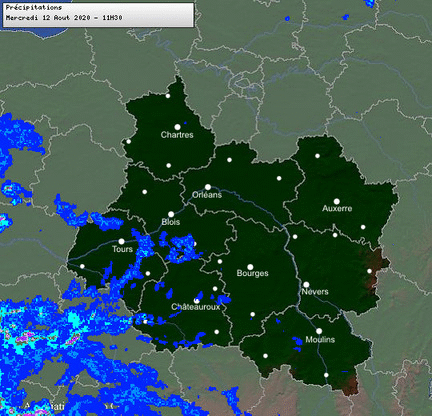Click the Moulins city marker dot
Viewport: 432px width, 416px height.
tap(319, 331)
